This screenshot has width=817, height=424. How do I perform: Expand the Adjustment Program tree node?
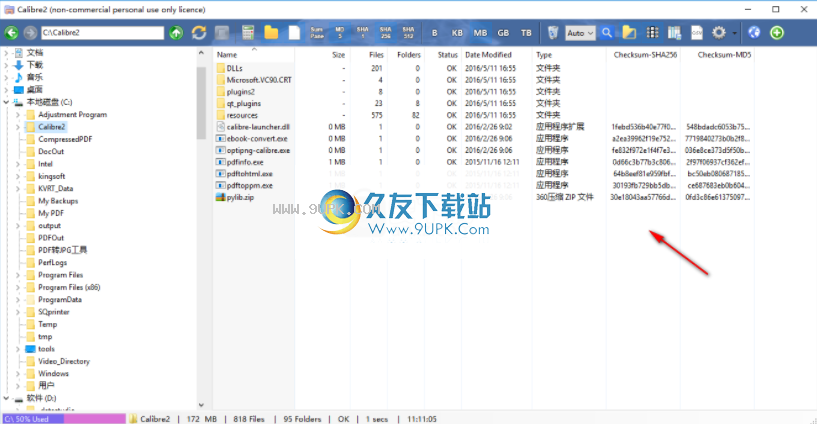pyautogui.click(x=18, y=115)
